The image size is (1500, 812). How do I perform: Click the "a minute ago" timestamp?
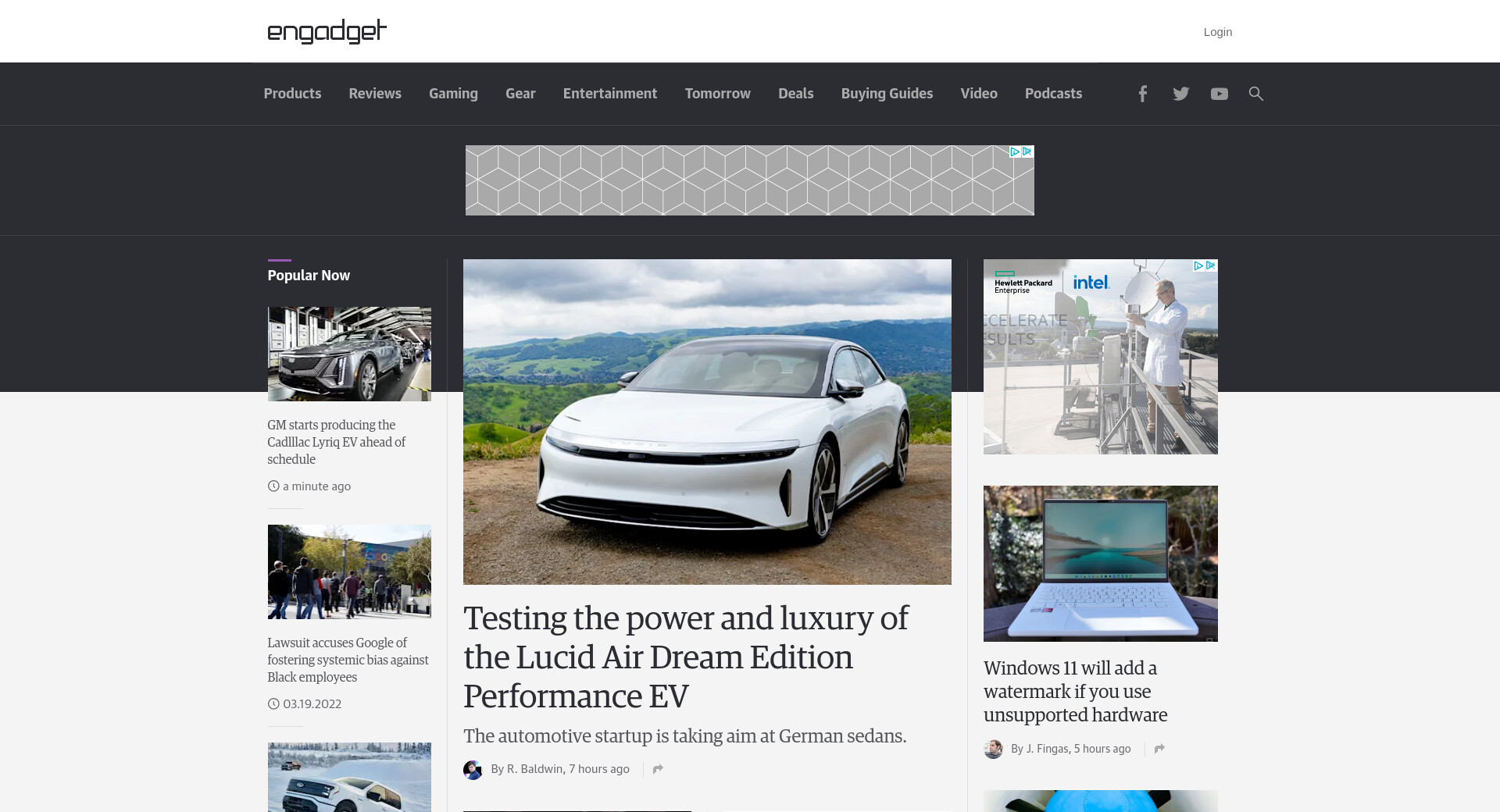(x=316, y=486)
